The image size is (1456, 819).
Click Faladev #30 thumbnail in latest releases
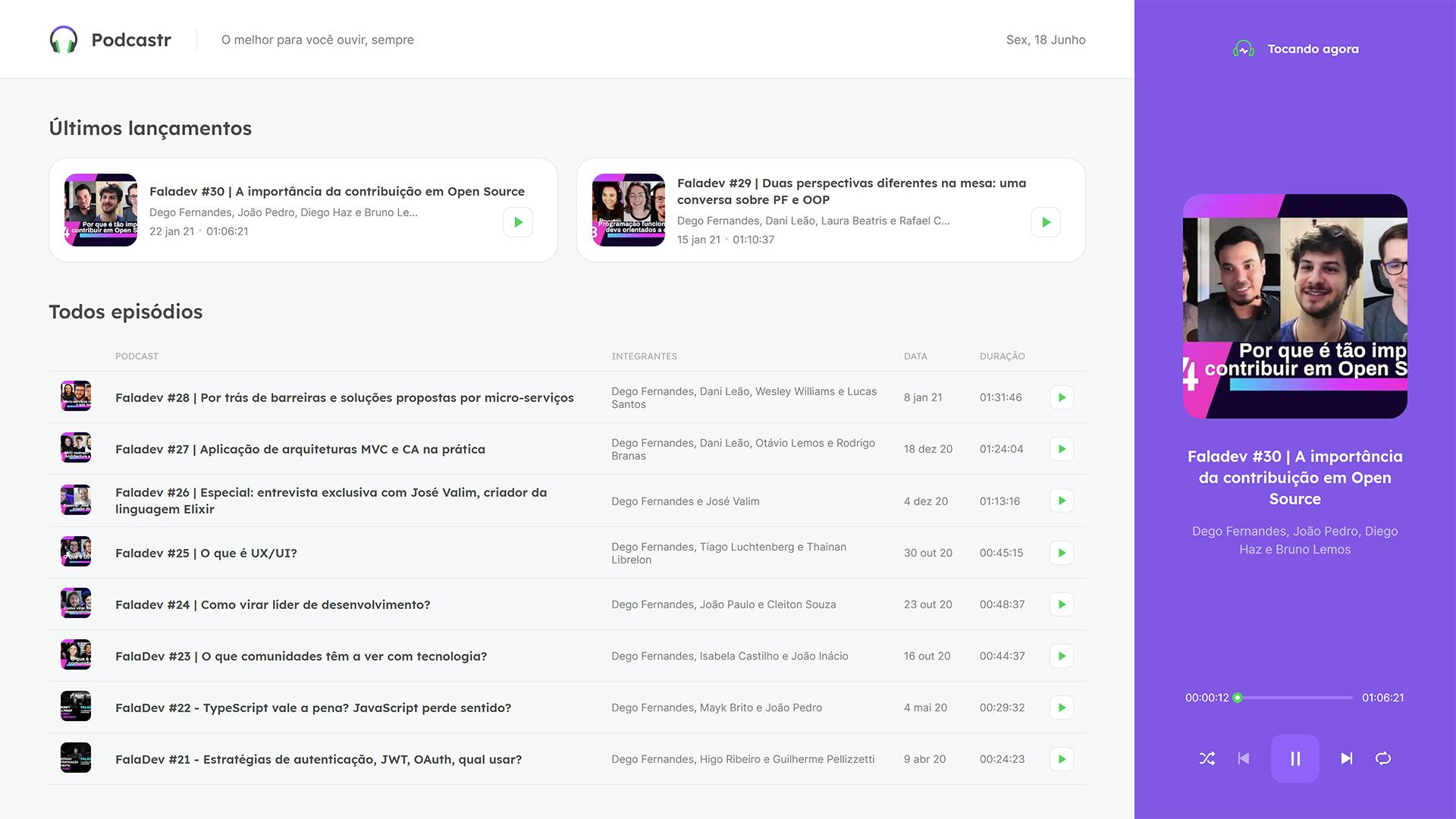(x=101, y=210)
